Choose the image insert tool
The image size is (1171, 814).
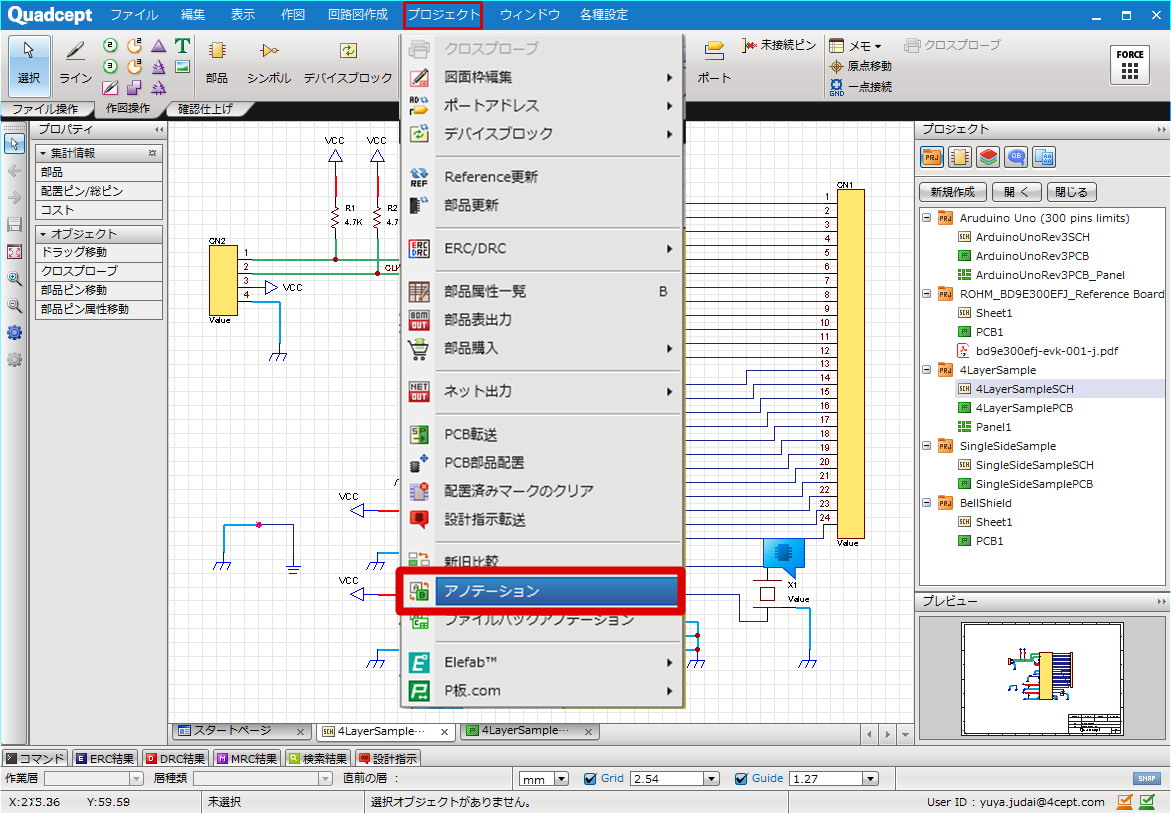182,67
